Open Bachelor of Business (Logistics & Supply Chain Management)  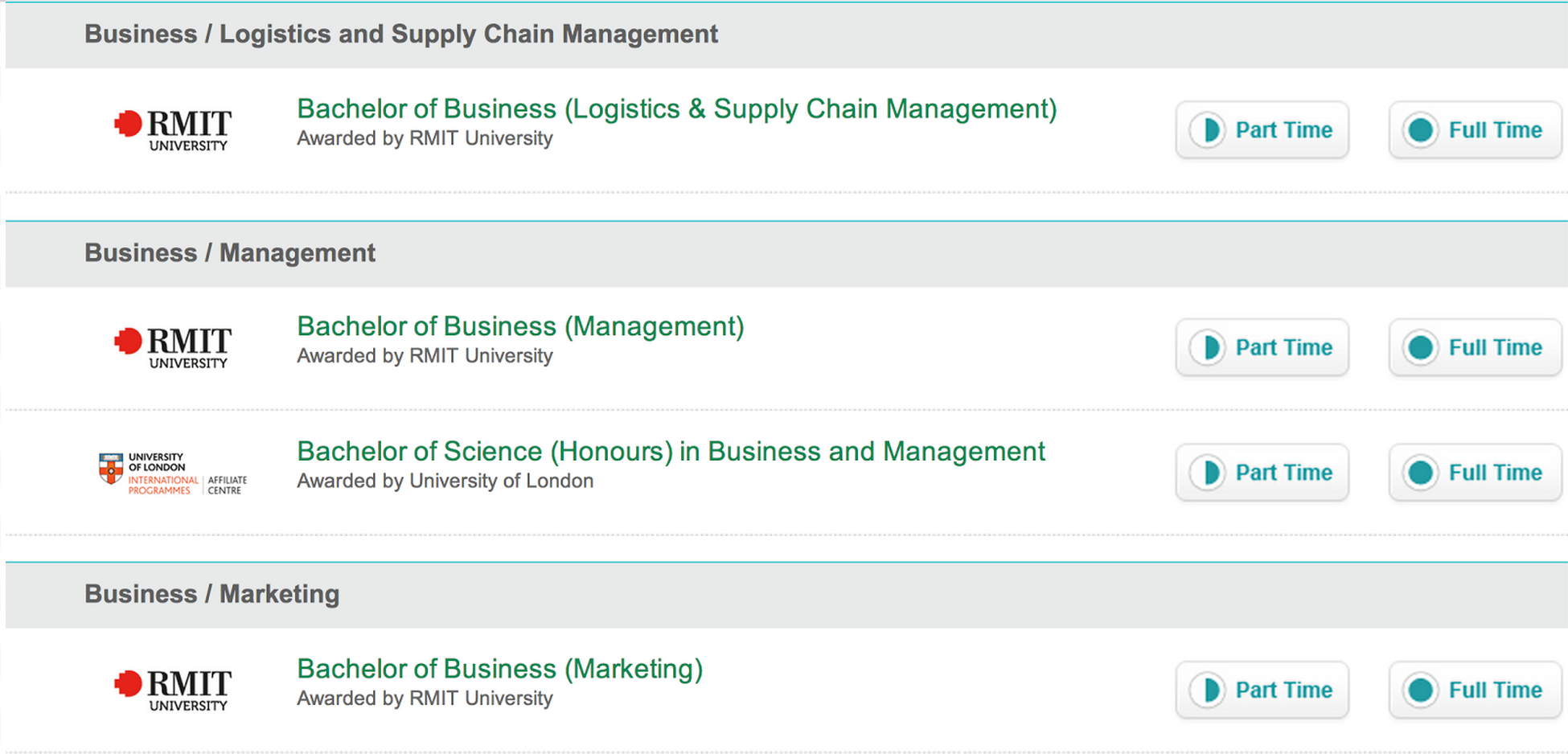click(x=676, y=109)
